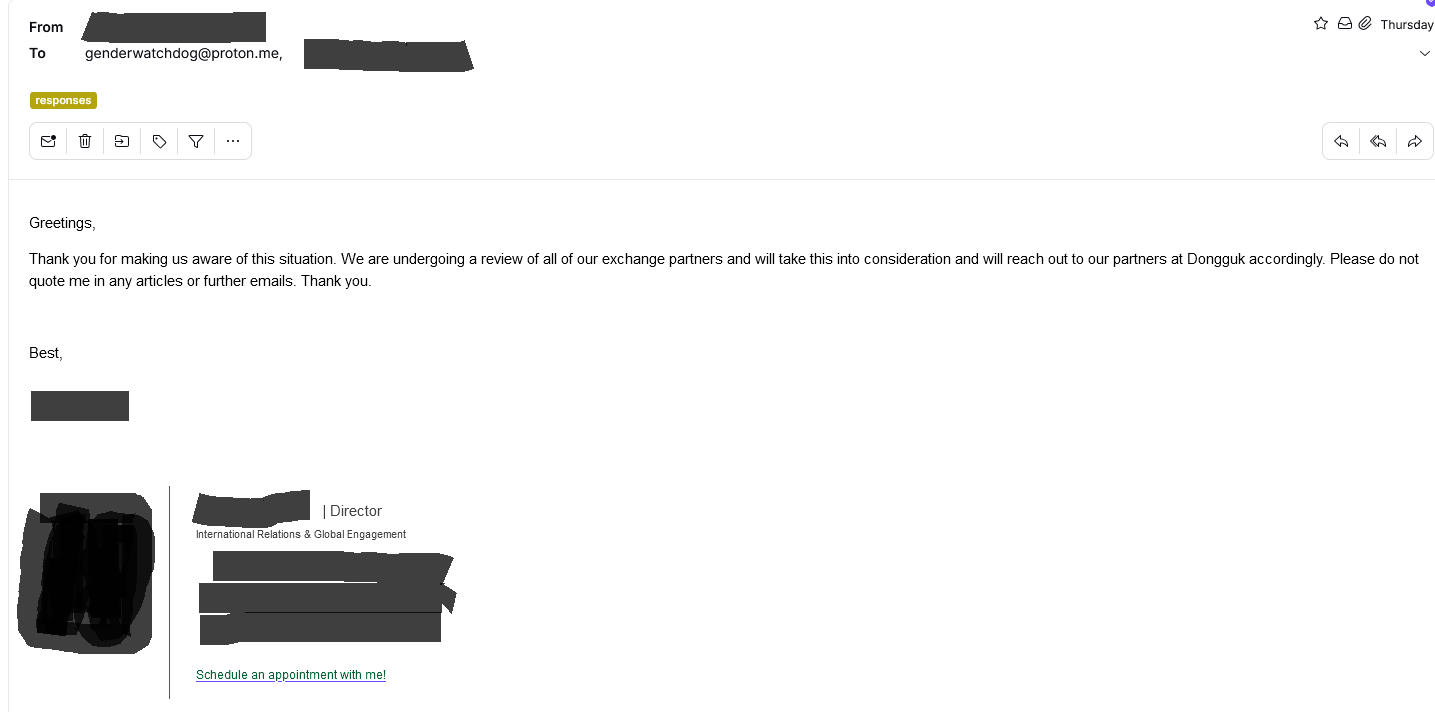Select recipient genderwatchdog@proton.me
The height and width of the screenshot is (712, 1435).
184,54
